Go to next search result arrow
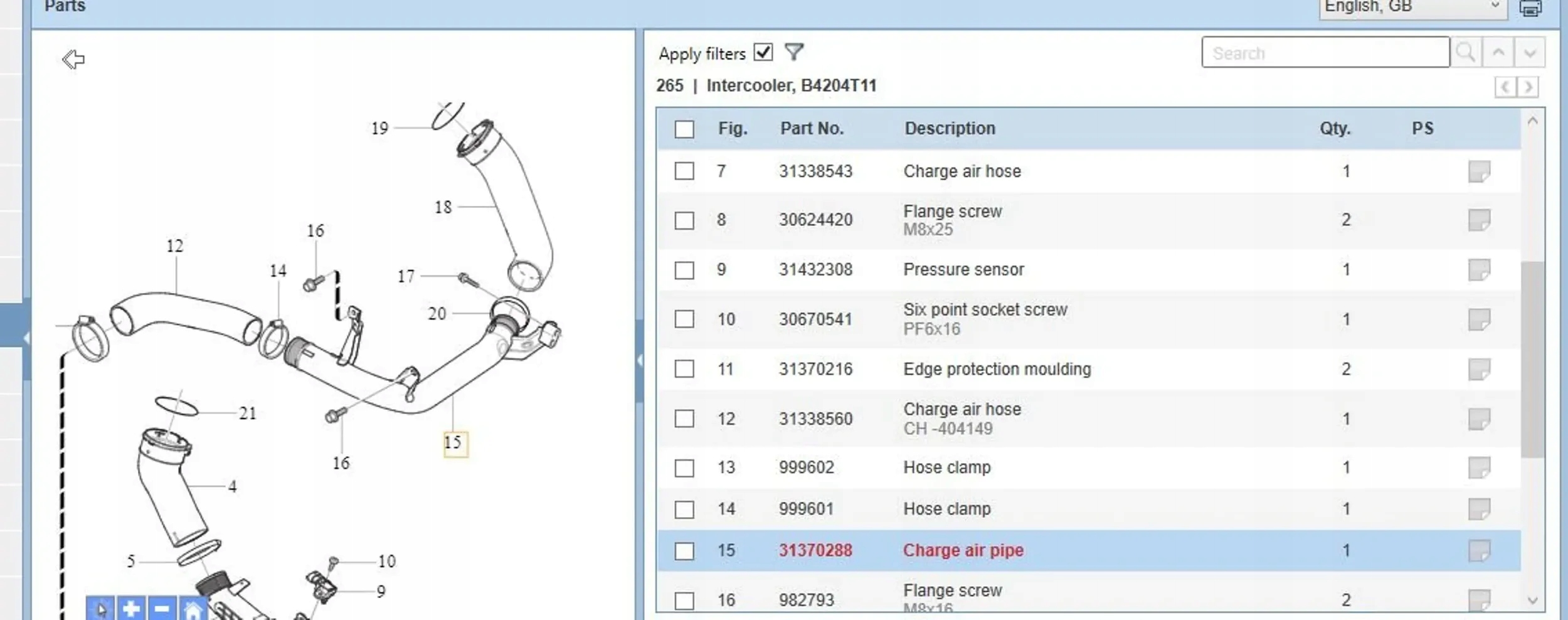Image resolution: width=1568 pixels, height=620 pixels. (x=1530, y=52)
